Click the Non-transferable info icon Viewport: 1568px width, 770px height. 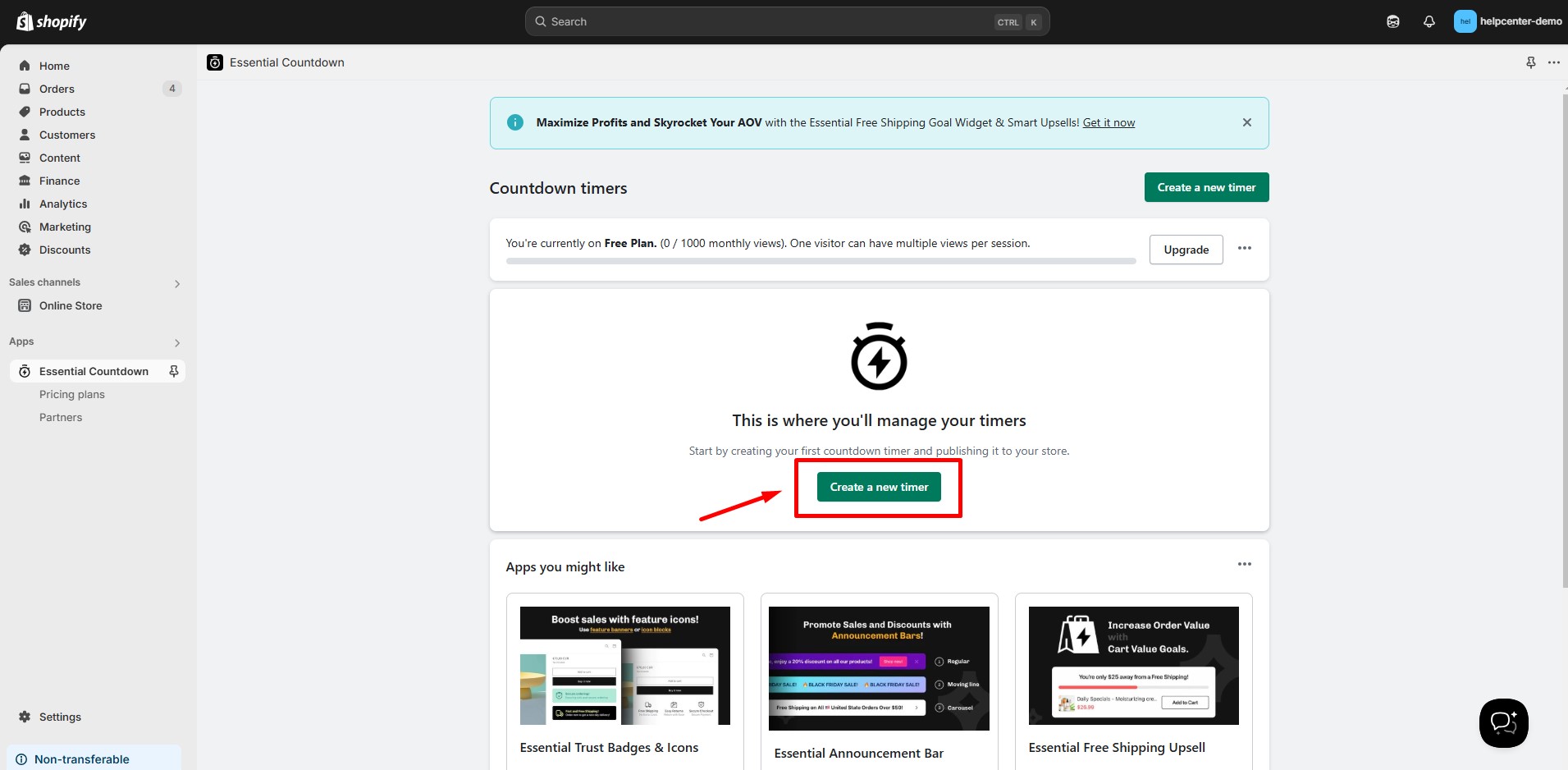22,759
